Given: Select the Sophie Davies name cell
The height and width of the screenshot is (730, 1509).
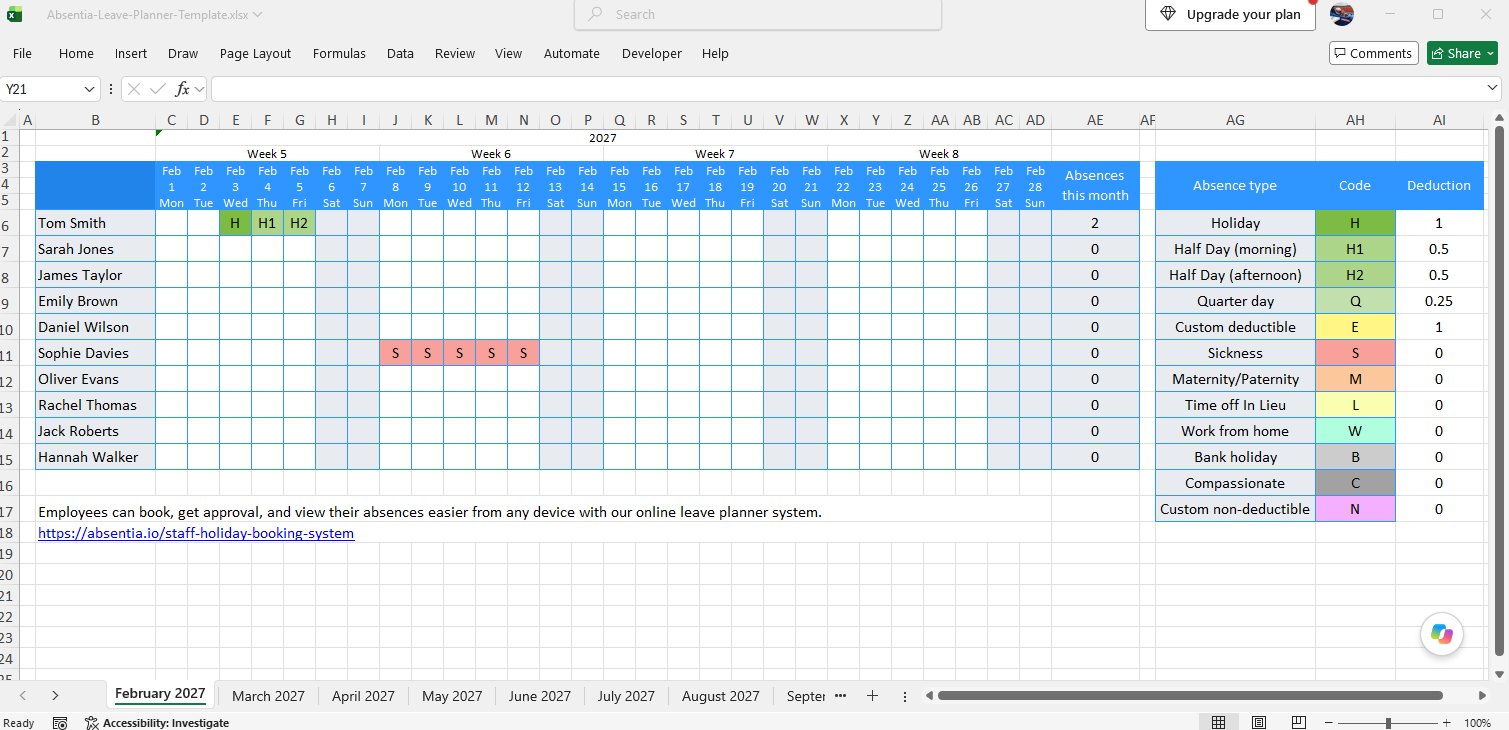Looking at the screenshot, I should pyautogui.click(x=95, y=353).
